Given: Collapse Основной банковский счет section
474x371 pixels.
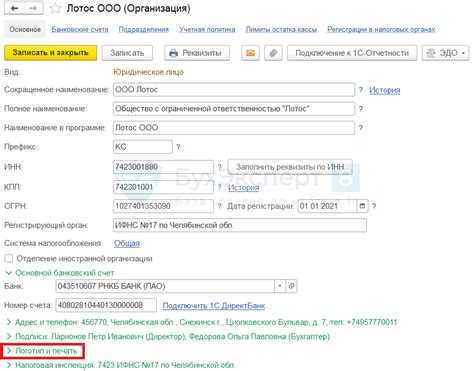Looking at the screenshot, I should 60,273.
